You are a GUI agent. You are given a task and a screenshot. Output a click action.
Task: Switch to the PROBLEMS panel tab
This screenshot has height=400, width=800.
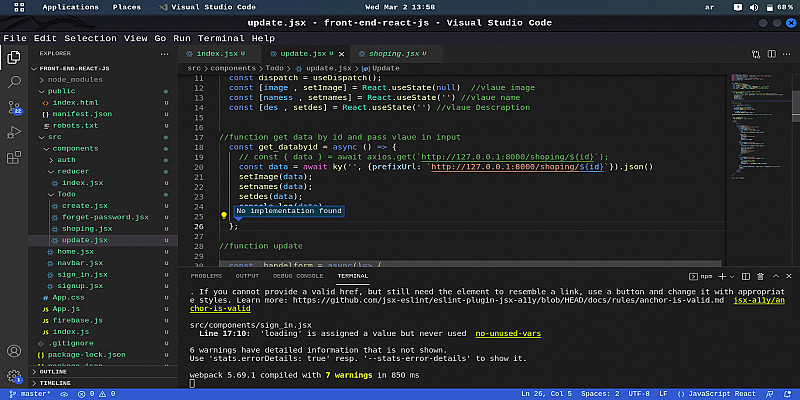[206, 275]
